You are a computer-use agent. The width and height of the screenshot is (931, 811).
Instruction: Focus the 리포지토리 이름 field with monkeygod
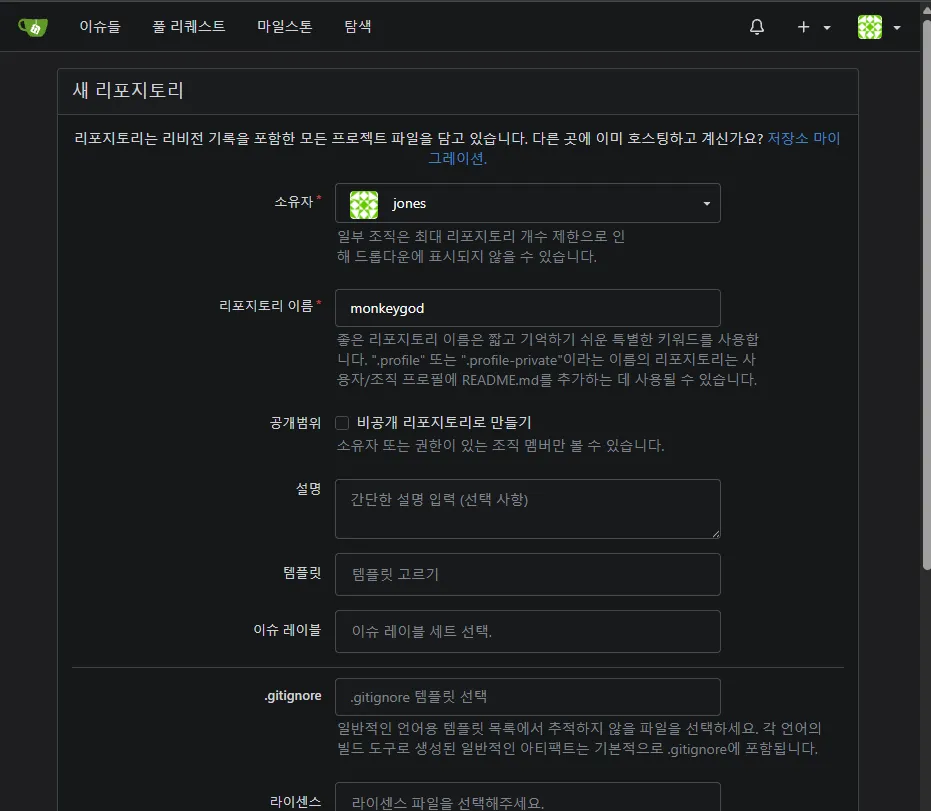coord(527,308)
